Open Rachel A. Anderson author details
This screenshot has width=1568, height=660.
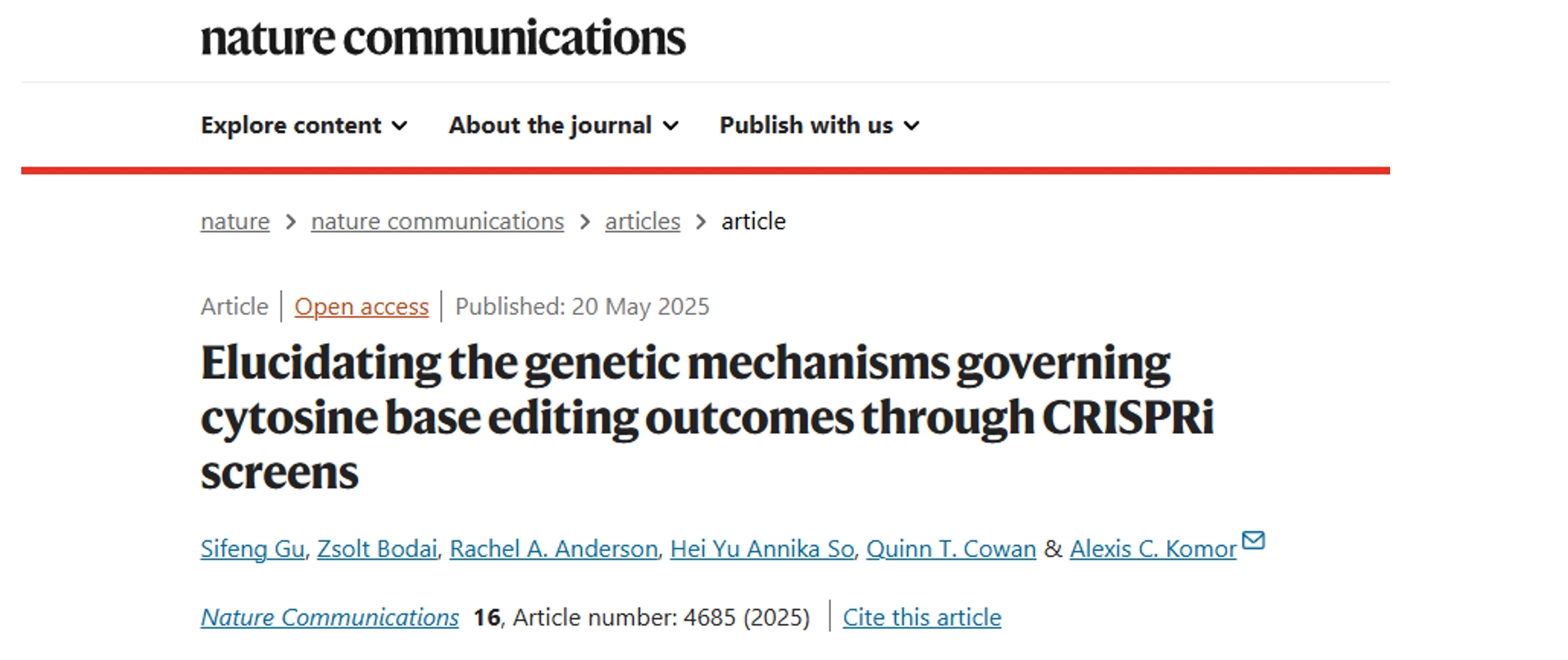point(553,548)
